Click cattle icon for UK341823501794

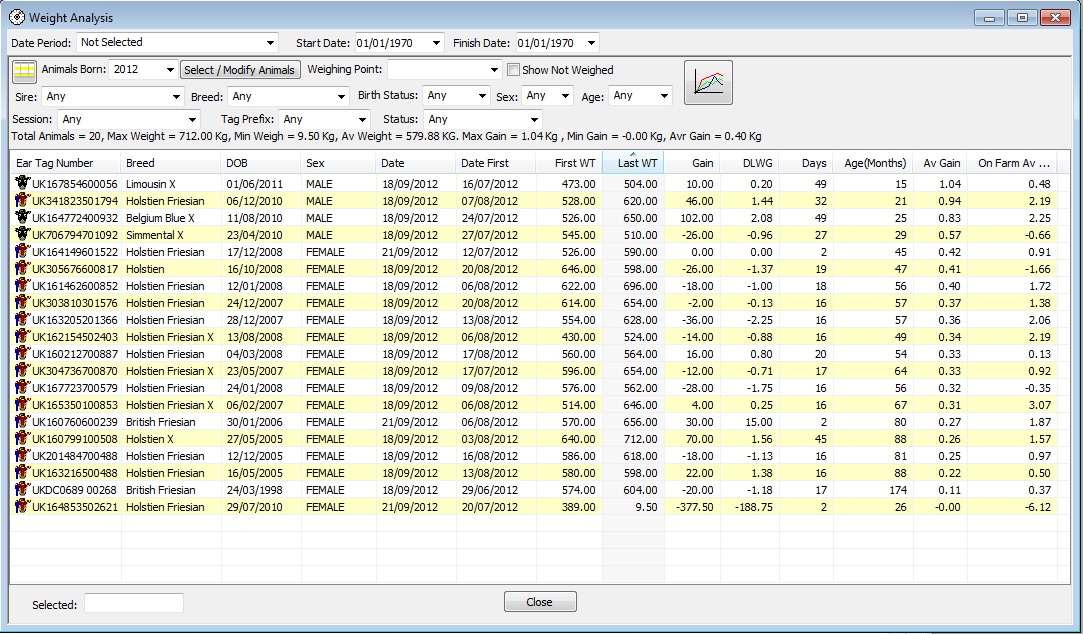pos(23,200)
